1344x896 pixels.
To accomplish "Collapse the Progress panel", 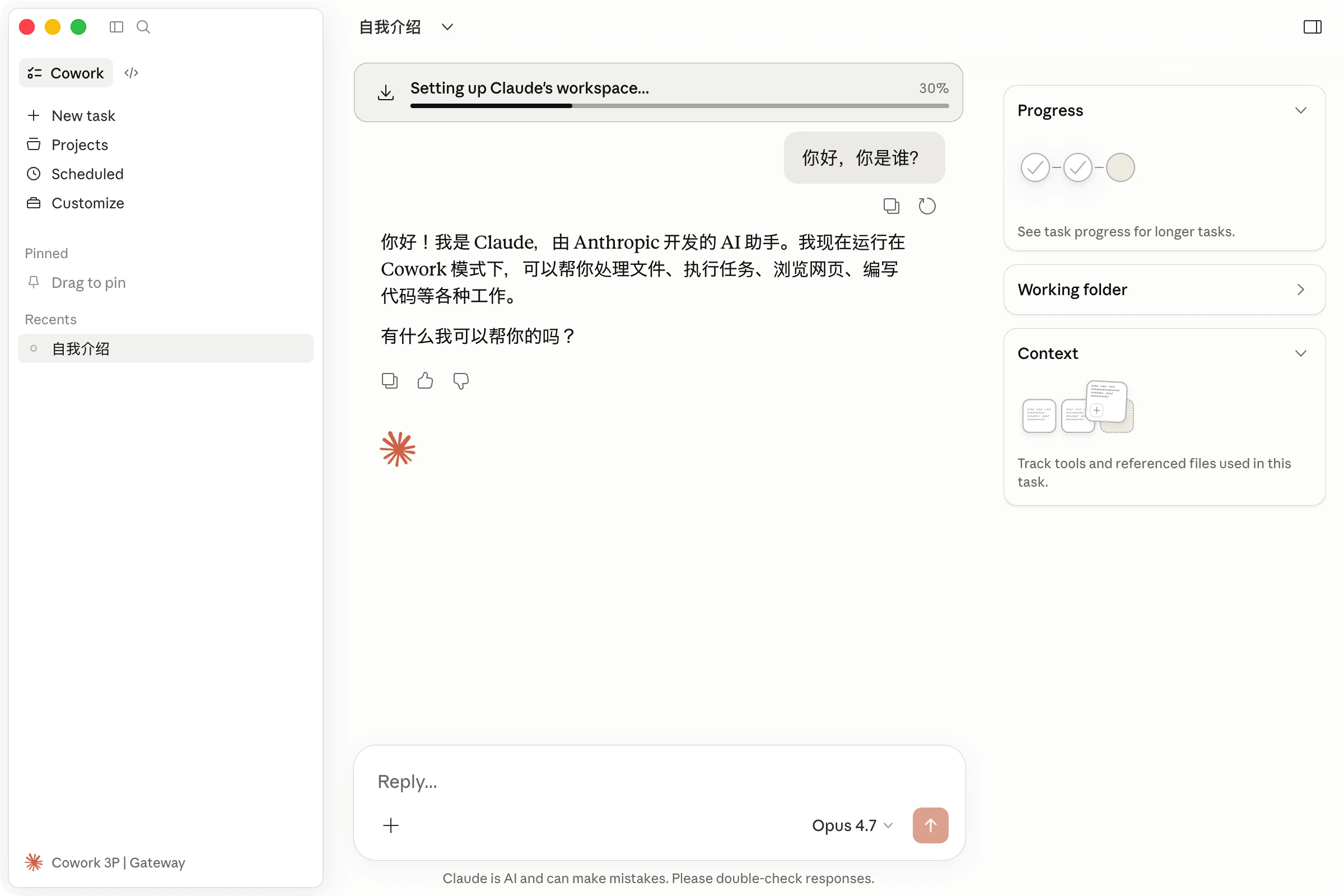I will pyautogui.click(x=1300, y=110).
